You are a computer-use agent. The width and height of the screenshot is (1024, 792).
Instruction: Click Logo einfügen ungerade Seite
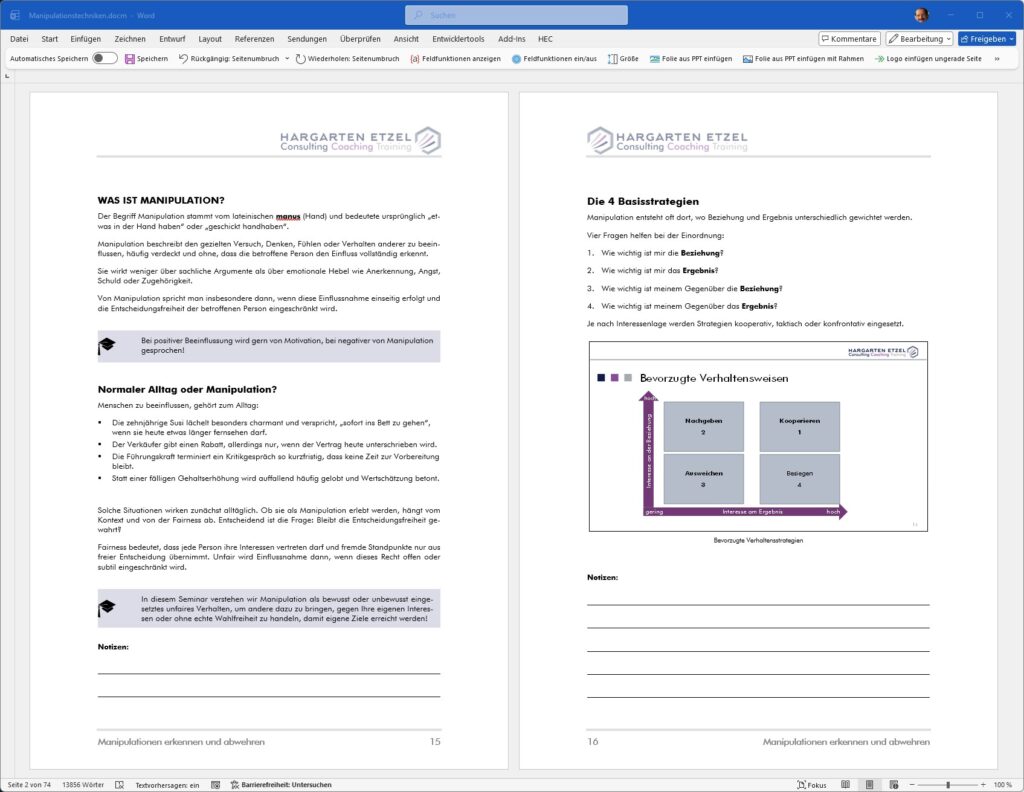[x=879, y=59]
